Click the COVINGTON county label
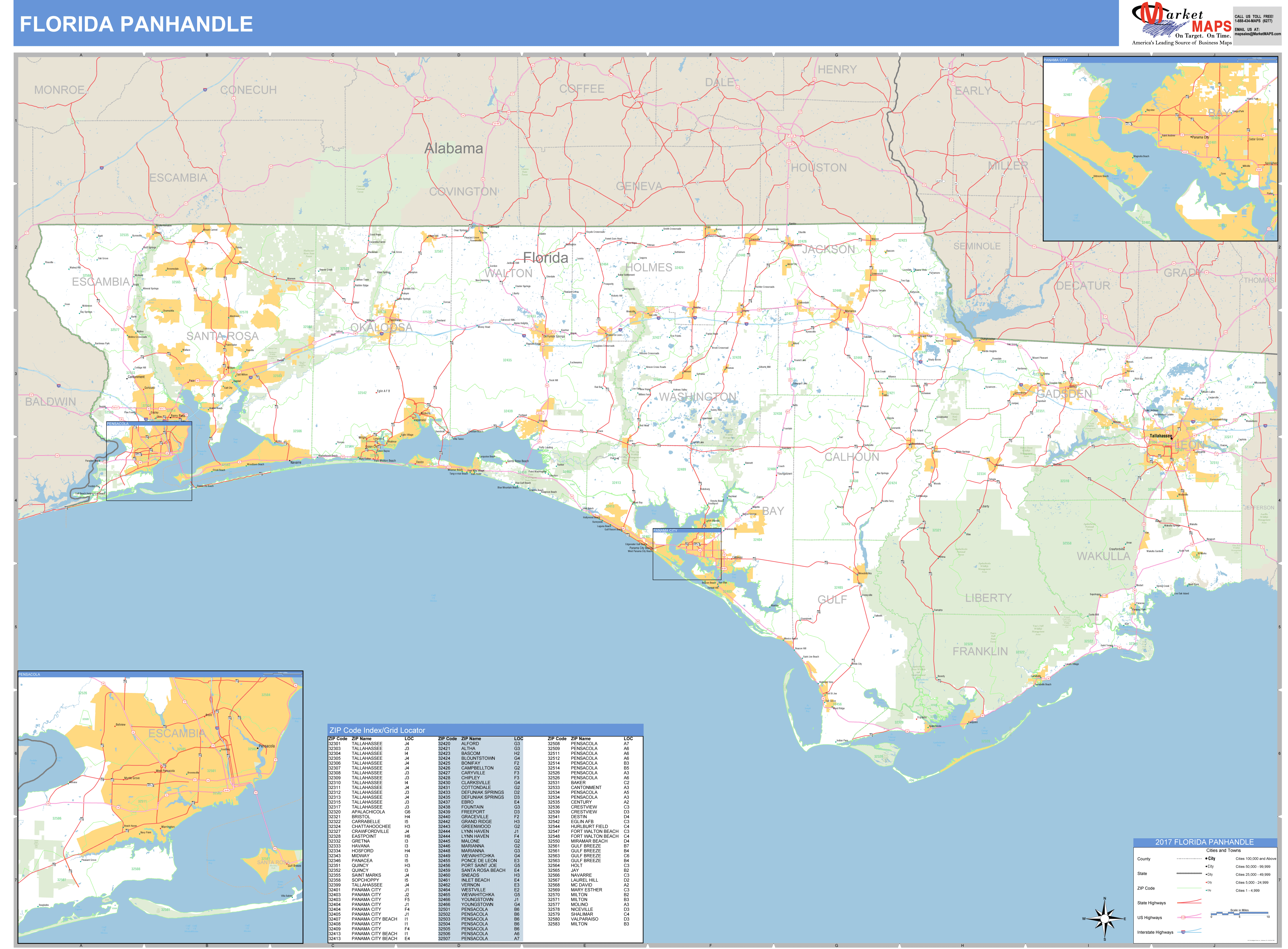Image resolution: width=1288 pixels, height=949 pixels. tap(463, 192)
